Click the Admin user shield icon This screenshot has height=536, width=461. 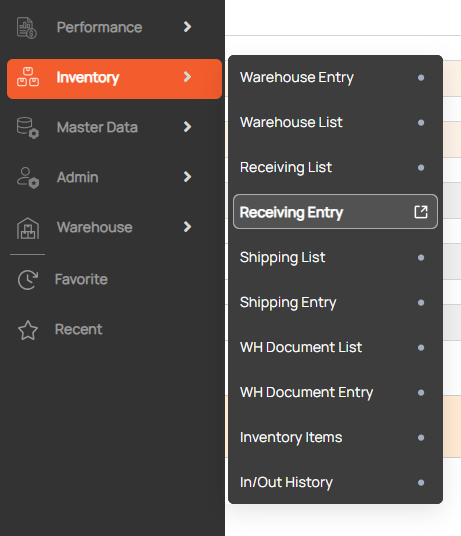point(28,178)
